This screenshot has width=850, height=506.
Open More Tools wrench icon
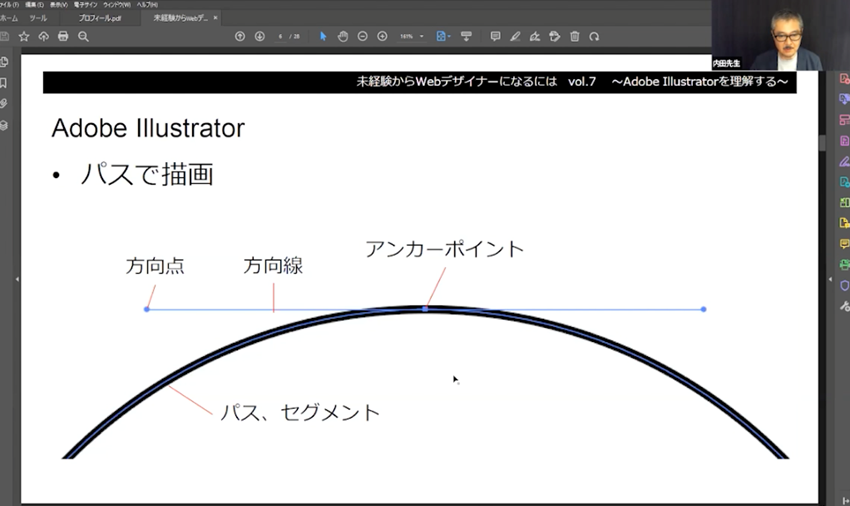point(844,306)
